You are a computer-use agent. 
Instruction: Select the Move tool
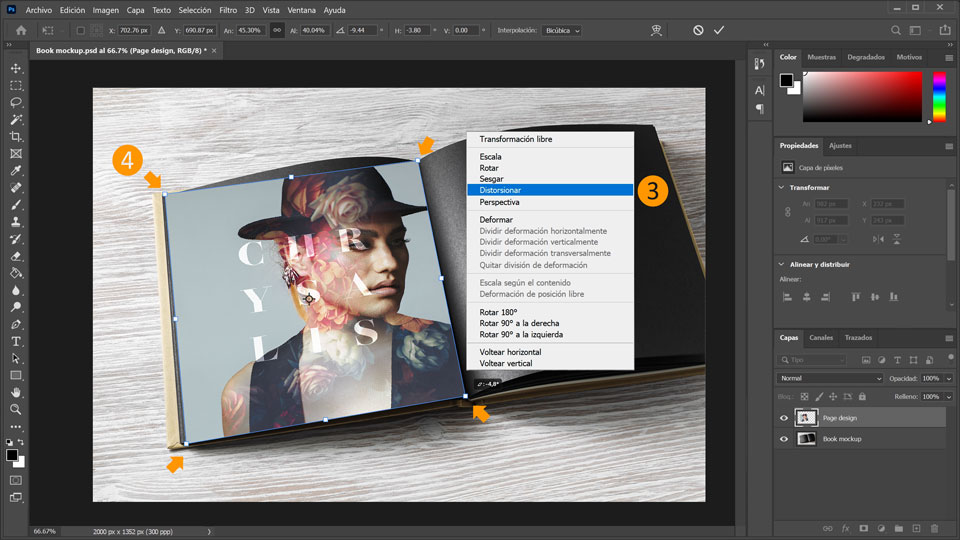pyautogui.click(x=16, y=68)
